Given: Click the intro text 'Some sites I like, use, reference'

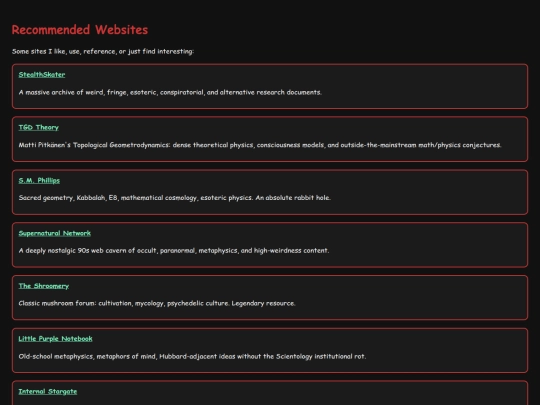Looking at the screenshot, I should (103, 51).
